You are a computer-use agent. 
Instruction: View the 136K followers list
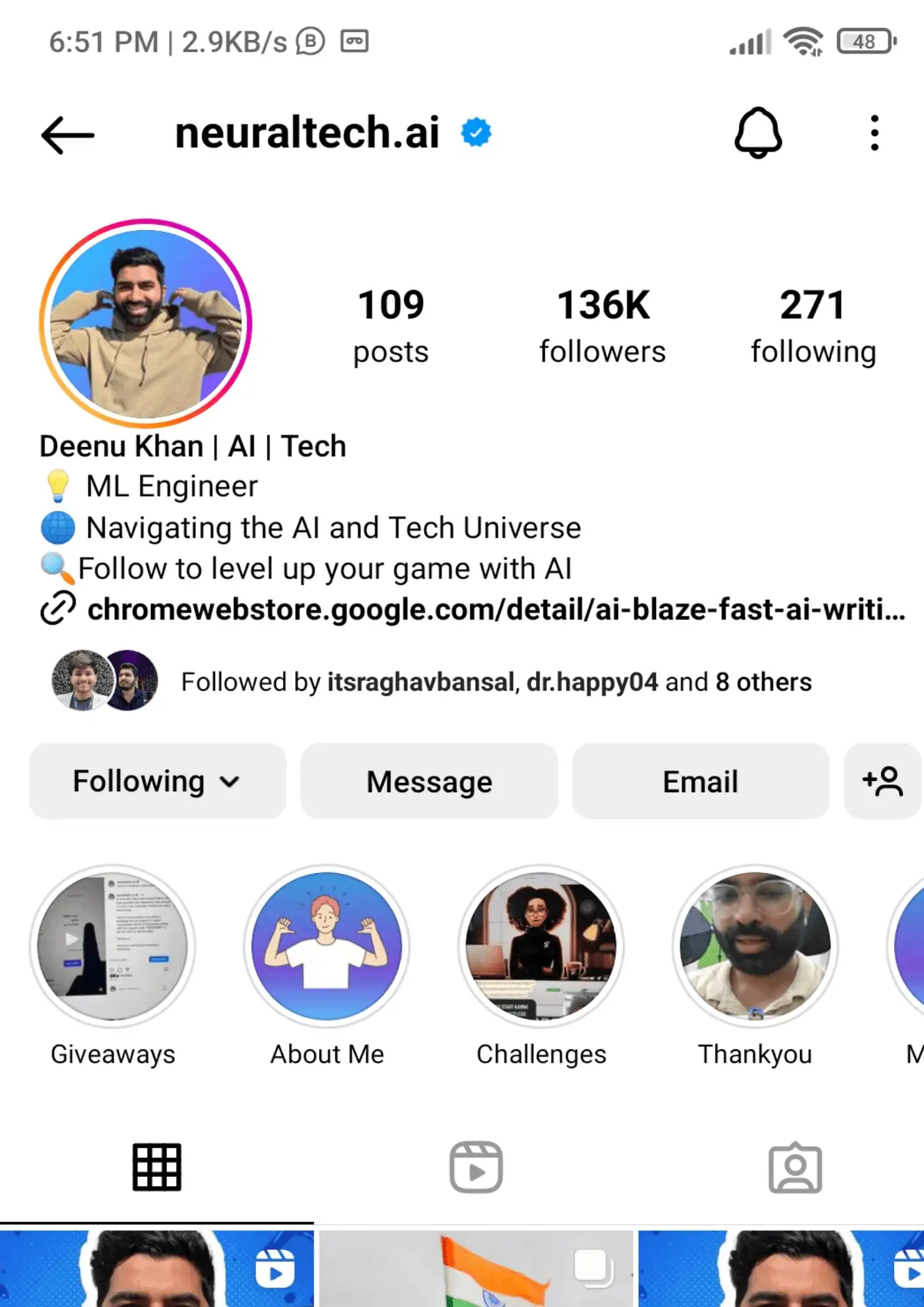pos(602,326)
